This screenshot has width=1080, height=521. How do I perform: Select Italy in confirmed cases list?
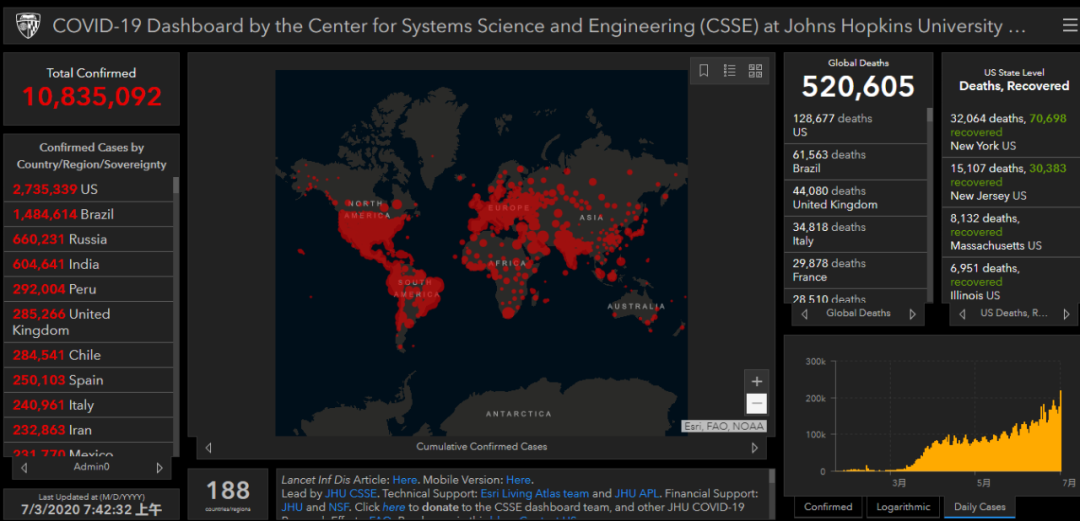coord(88,405)
